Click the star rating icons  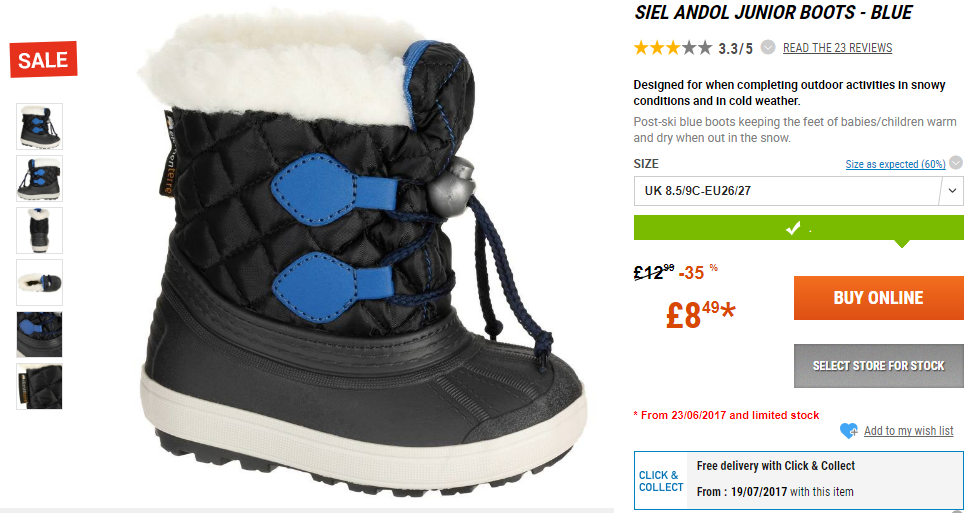tap(672, 48)
